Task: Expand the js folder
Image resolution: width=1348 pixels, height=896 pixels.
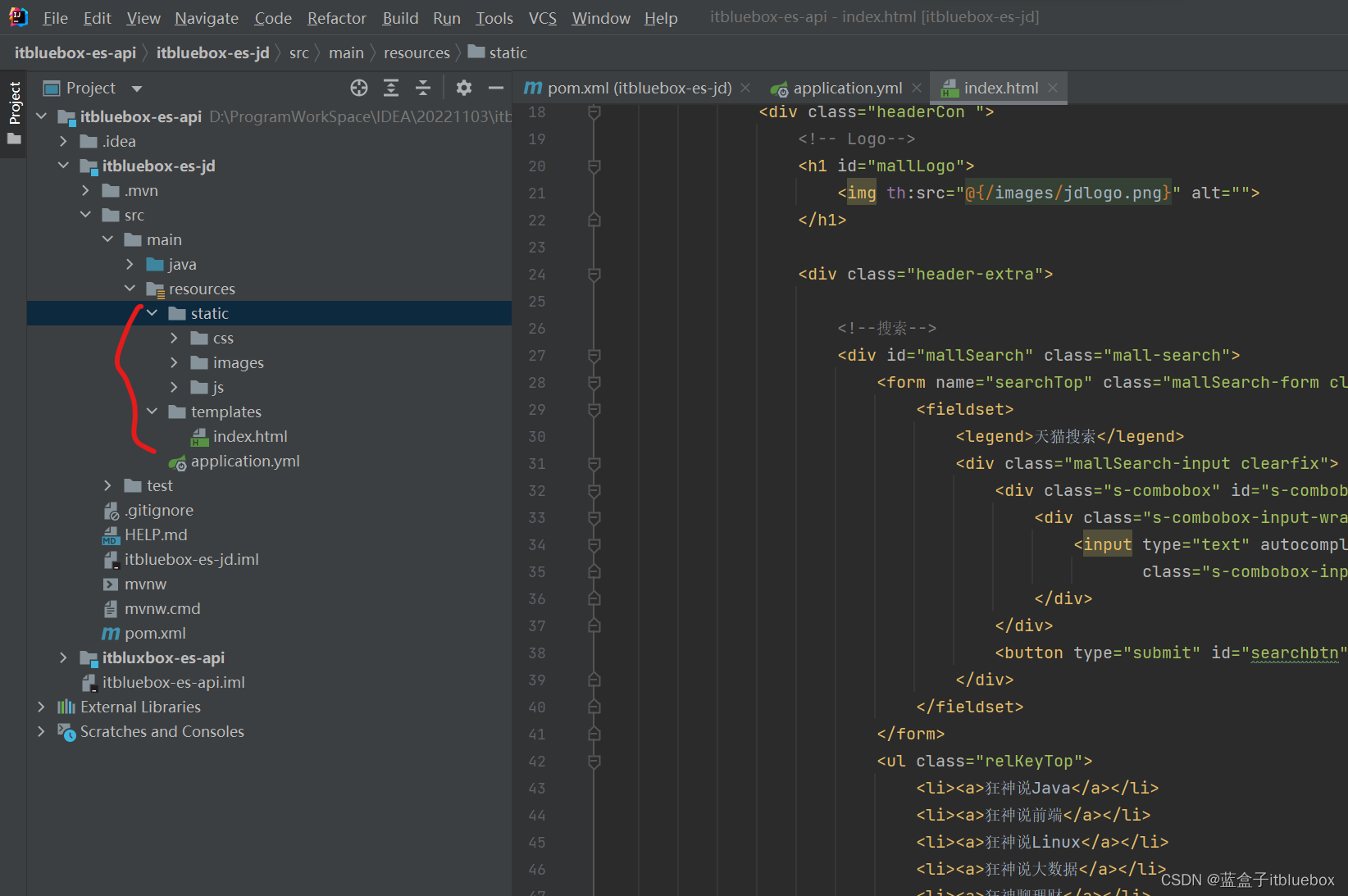Action: [x=174, y=387]
